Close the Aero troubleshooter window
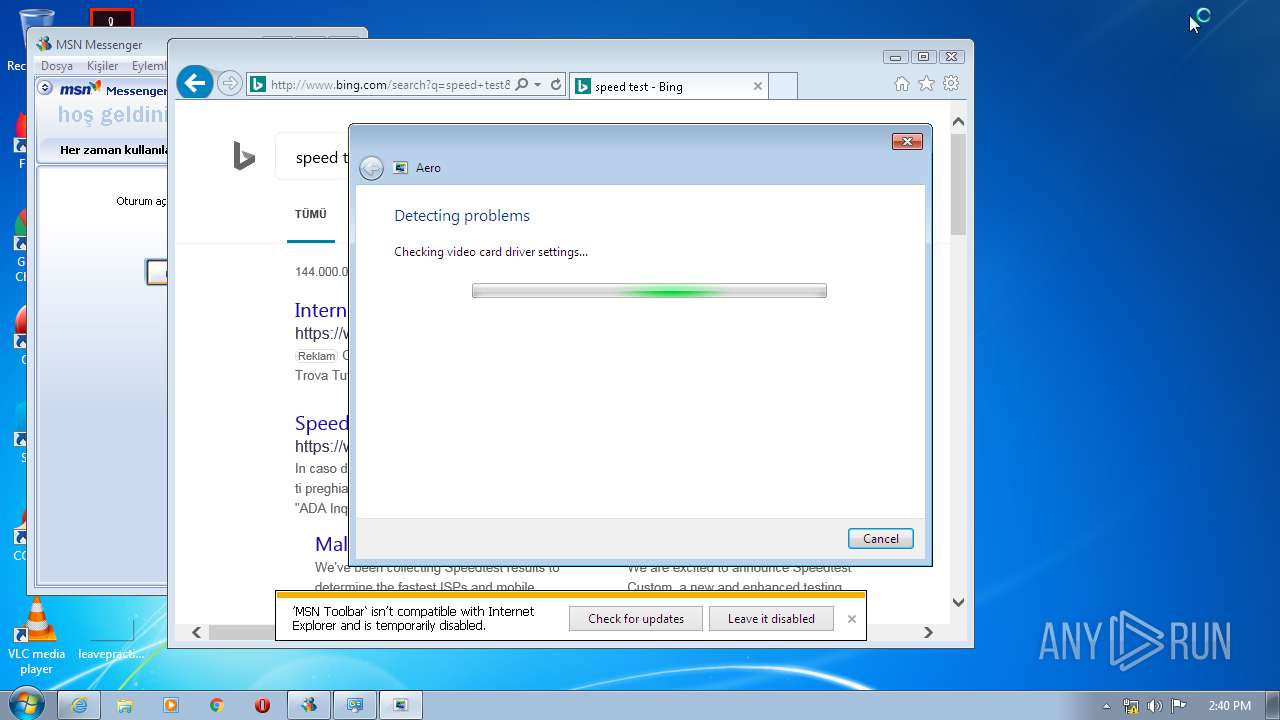The height and width of the screenshot is (720, 1280). point(907,142)
